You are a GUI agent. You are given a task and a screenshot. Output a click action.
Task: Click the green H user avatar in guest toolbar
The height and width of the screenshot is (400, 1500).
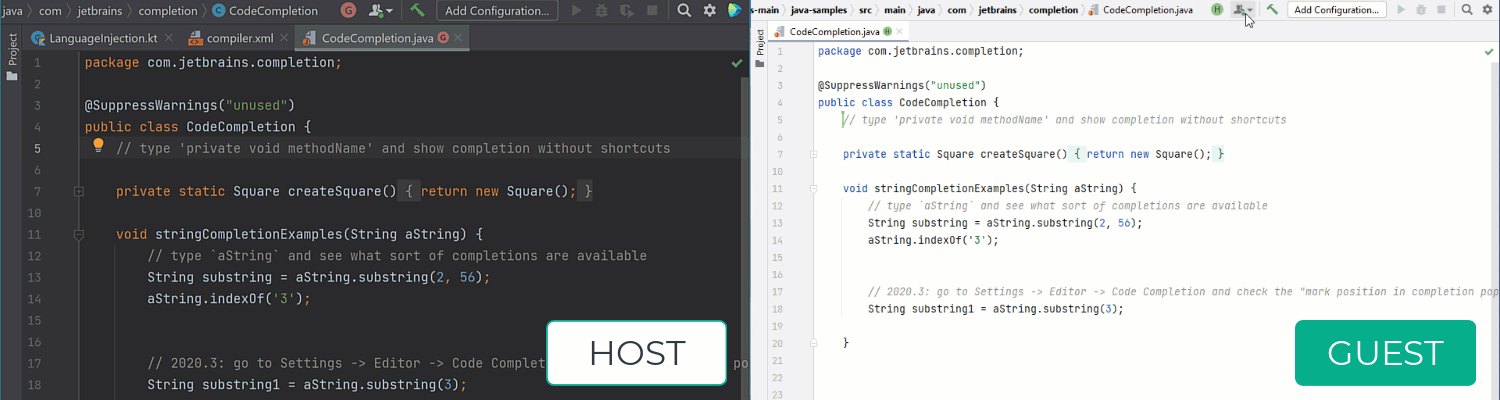[1217, 10]
